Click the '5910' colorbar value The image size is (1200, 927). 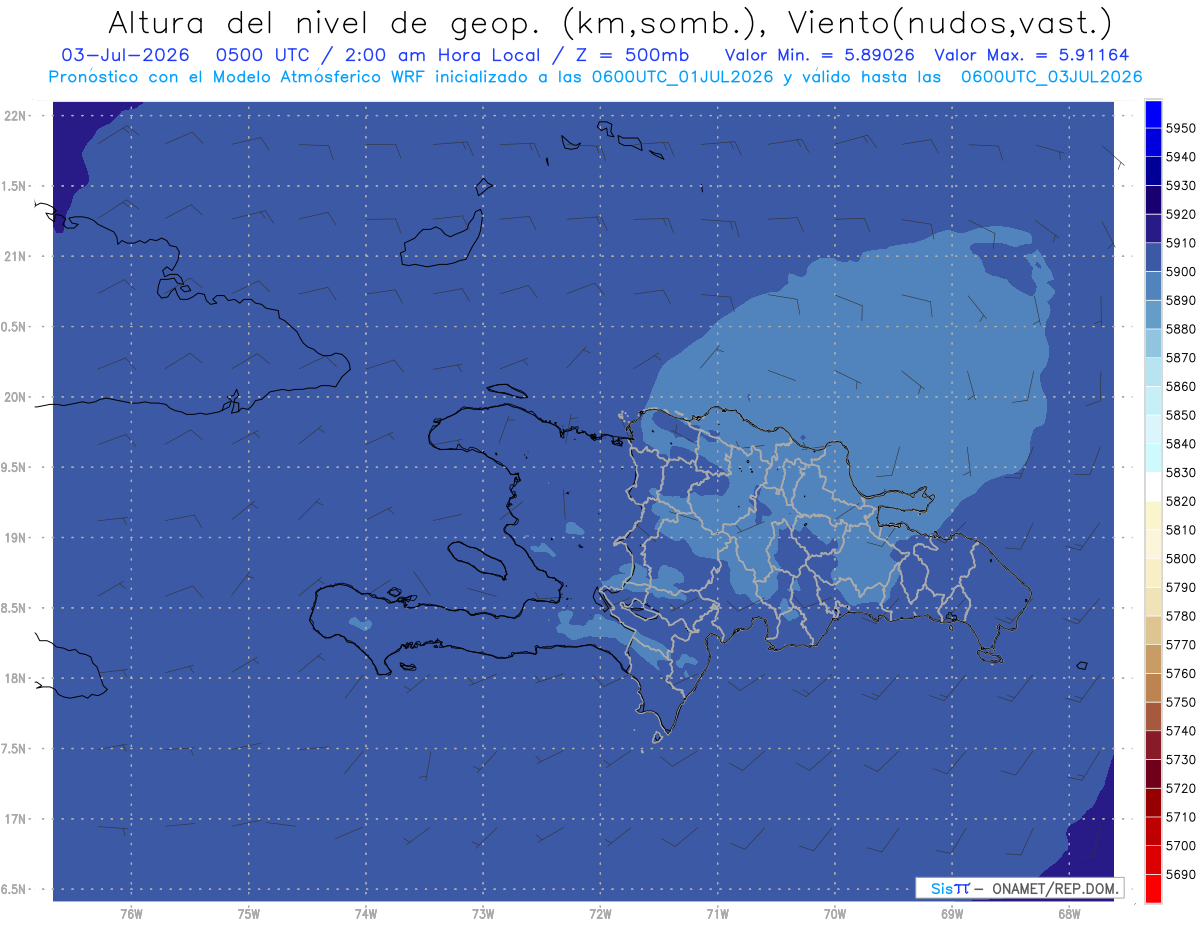pyautogui.click(x=1181, y=243)
